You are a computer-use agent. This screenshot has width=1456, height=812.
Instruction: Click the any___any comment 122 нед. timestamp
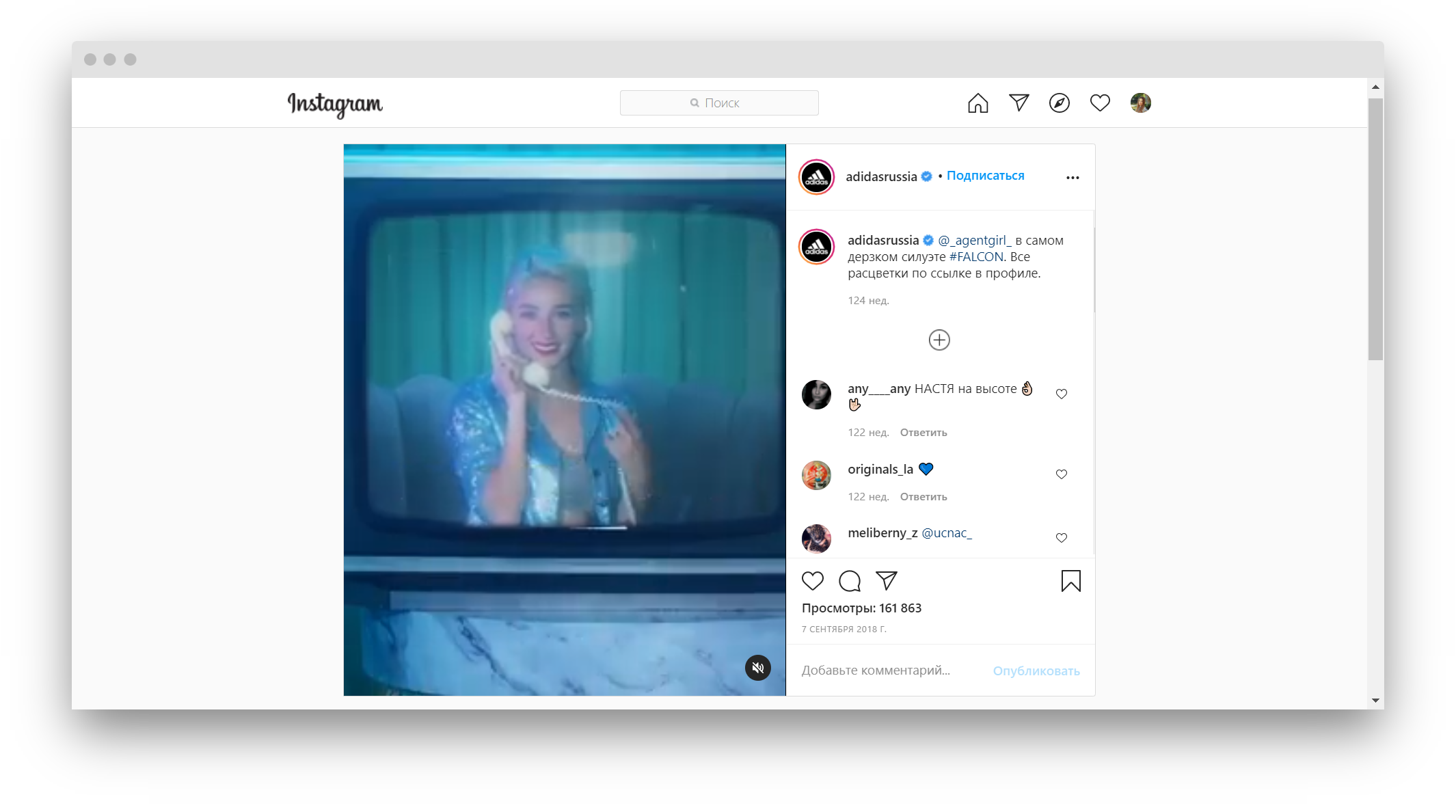[868, 433]
